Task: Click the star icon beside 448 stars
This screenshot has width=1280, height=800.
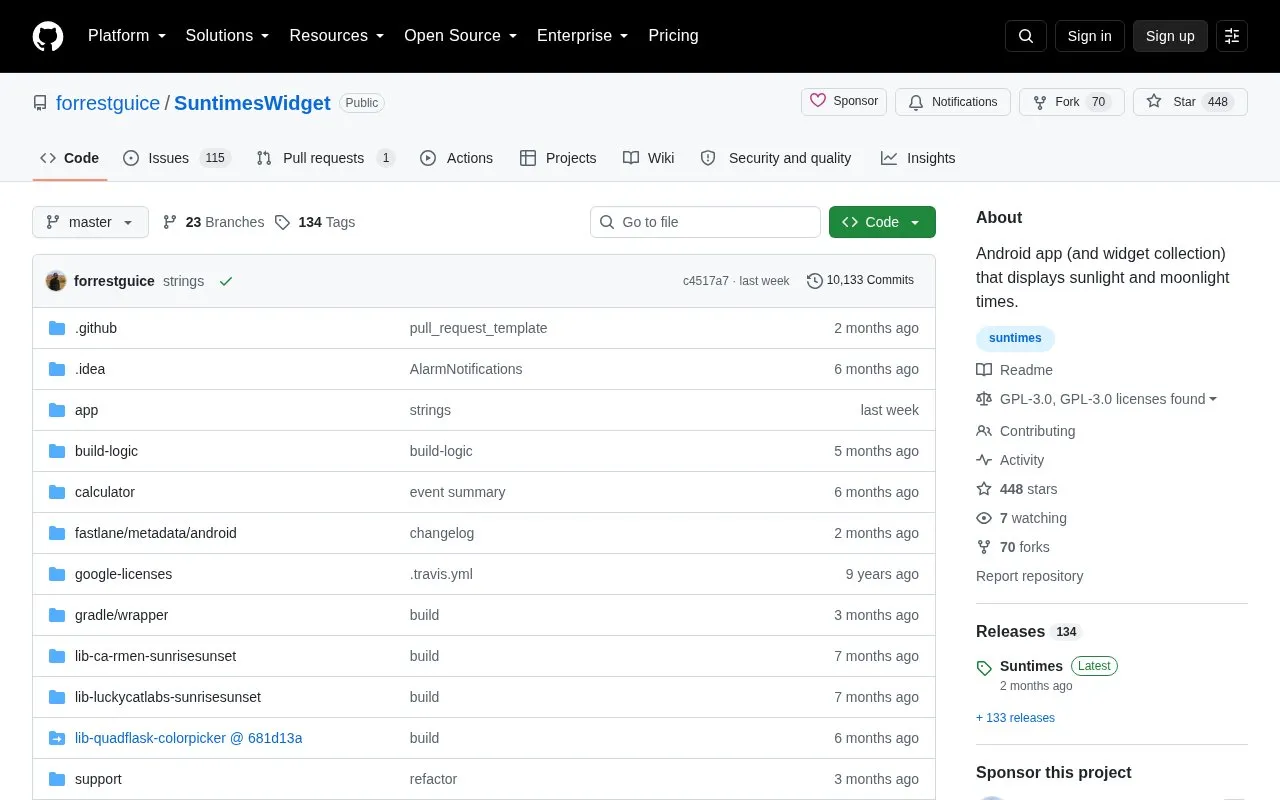Action: click(984, 489)
